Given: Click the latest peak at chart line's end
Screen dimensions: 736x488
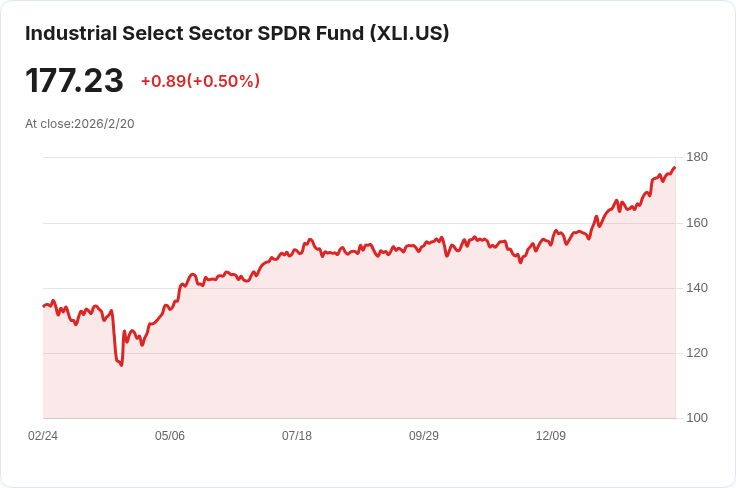Looking at the screenshot, I should click(x=675, y=168).
